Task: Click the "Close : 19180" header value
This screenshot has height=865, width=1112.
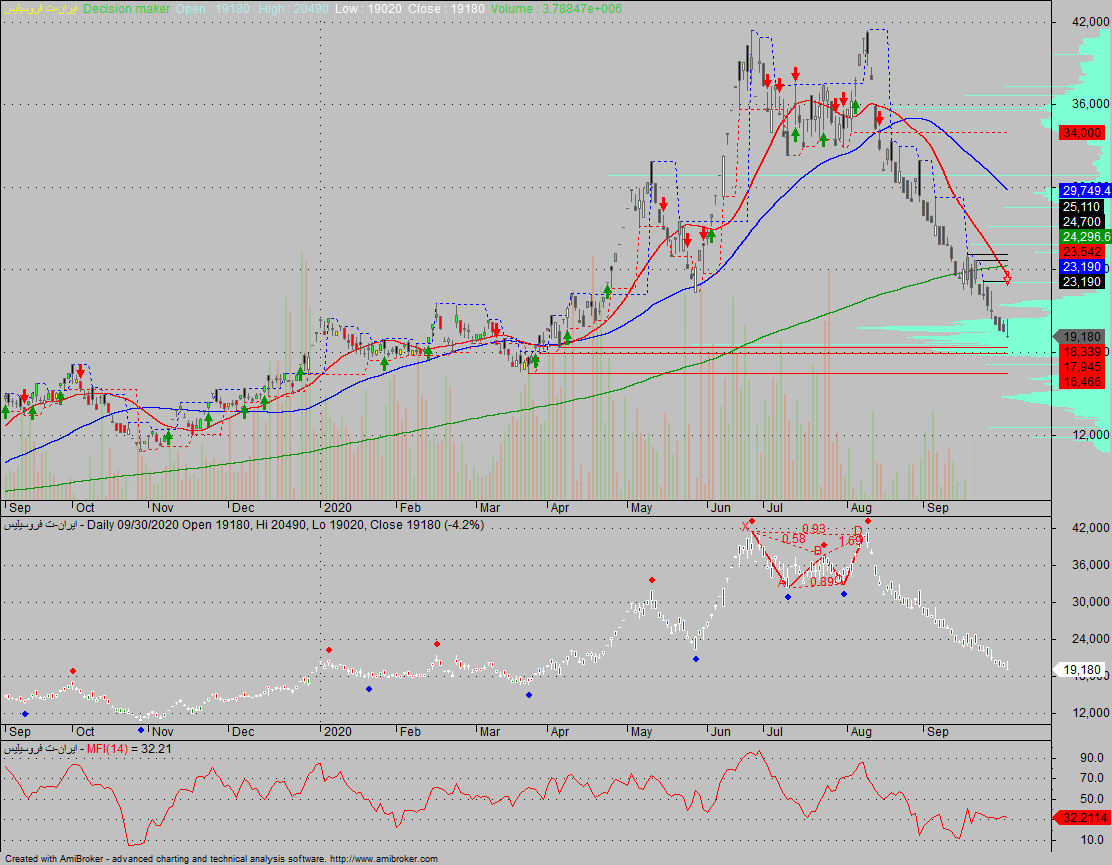Action: 446,9
